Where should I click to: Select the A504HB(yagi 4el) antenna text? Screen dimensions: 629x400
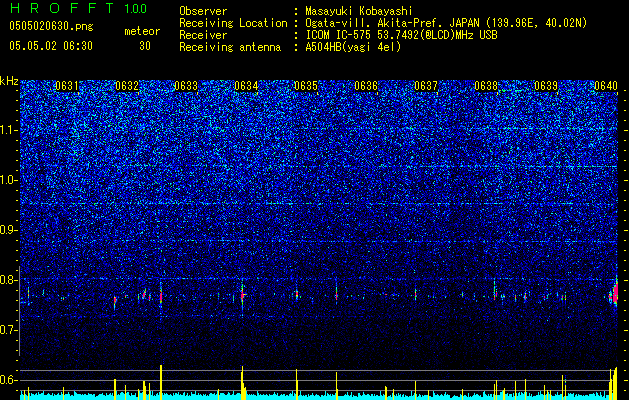353,47
